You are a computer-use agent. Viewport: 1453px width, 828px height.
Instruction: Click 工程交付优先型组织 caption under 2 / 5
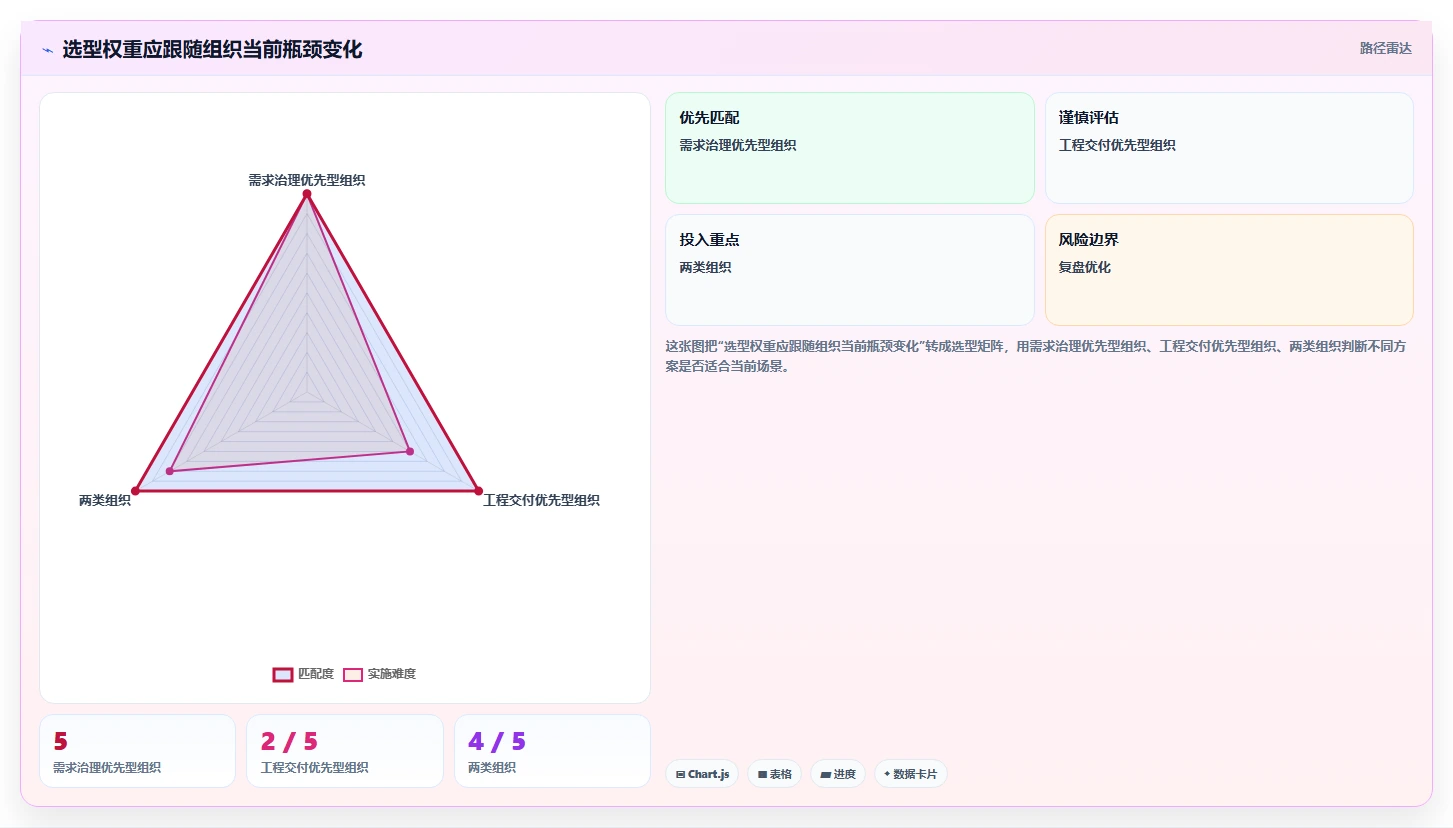[314, 768]
